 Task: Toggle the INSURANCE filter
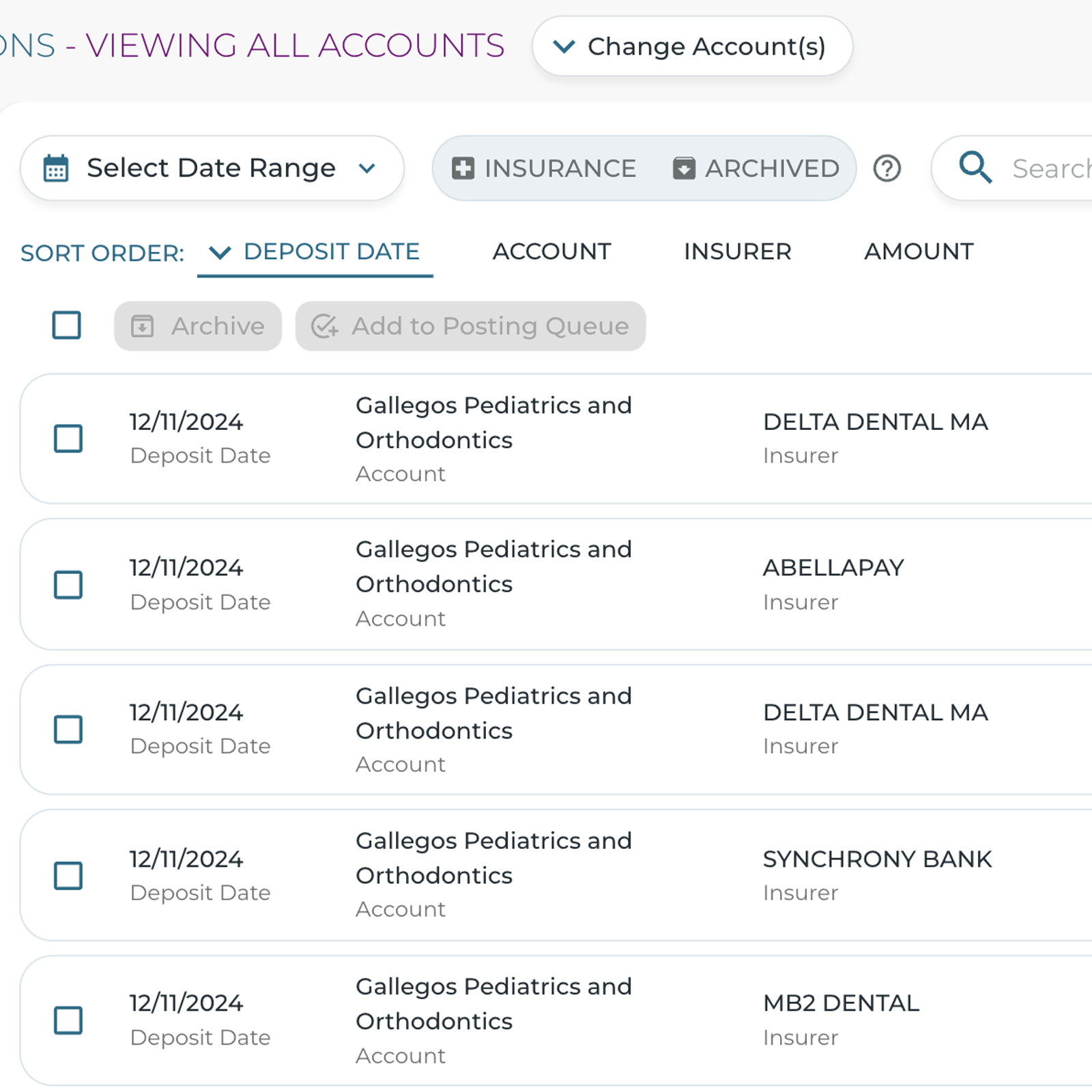tap(544, 169)
